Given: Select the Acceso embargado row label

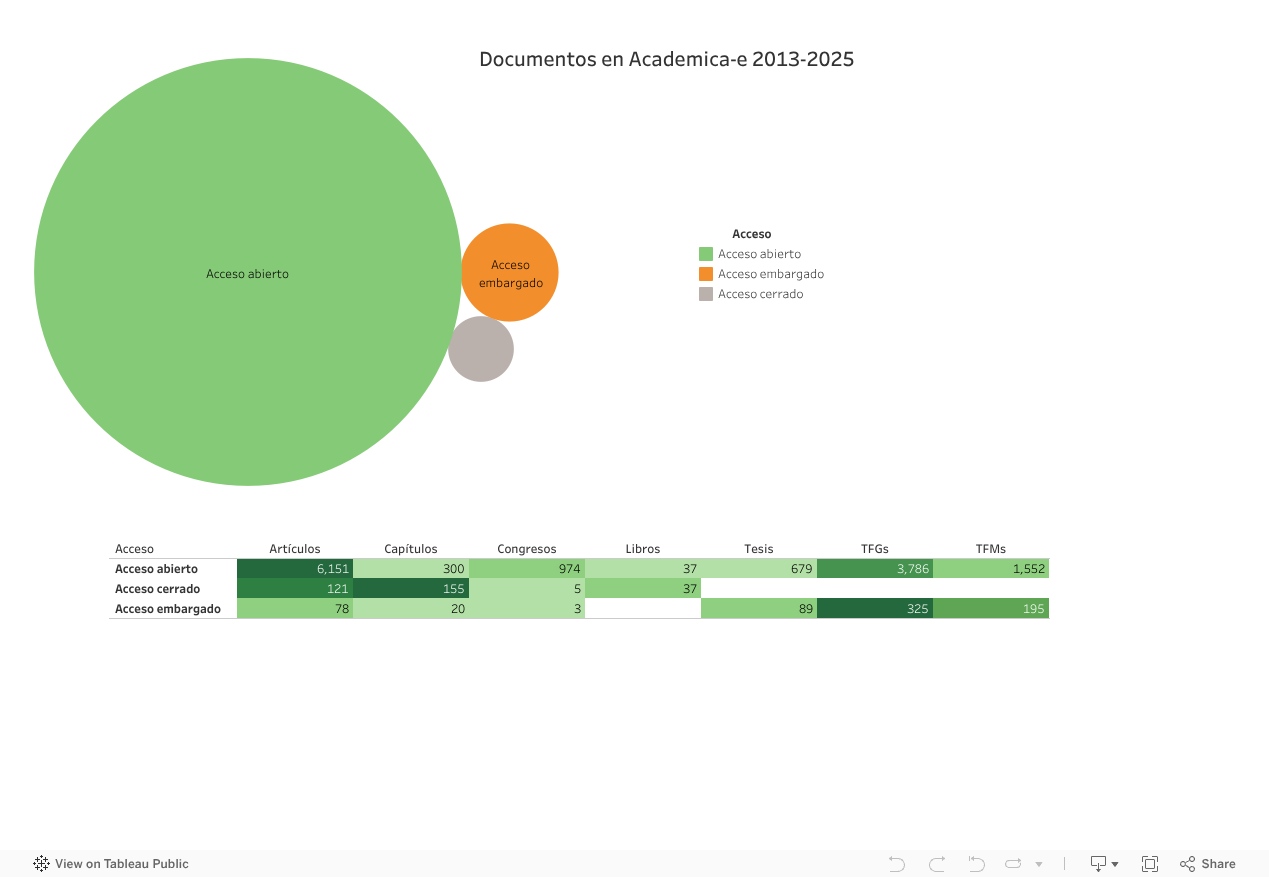Looking at the screenshot, I should [x=168, y=609].
